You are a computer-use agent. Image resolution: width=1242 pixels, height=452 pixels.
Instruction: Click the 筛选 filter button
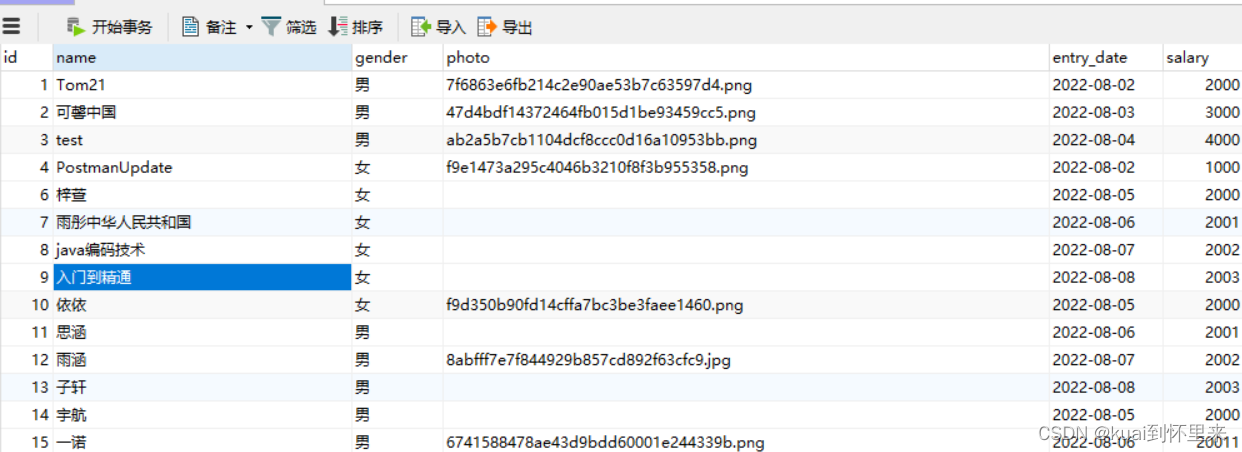[289, 27]
